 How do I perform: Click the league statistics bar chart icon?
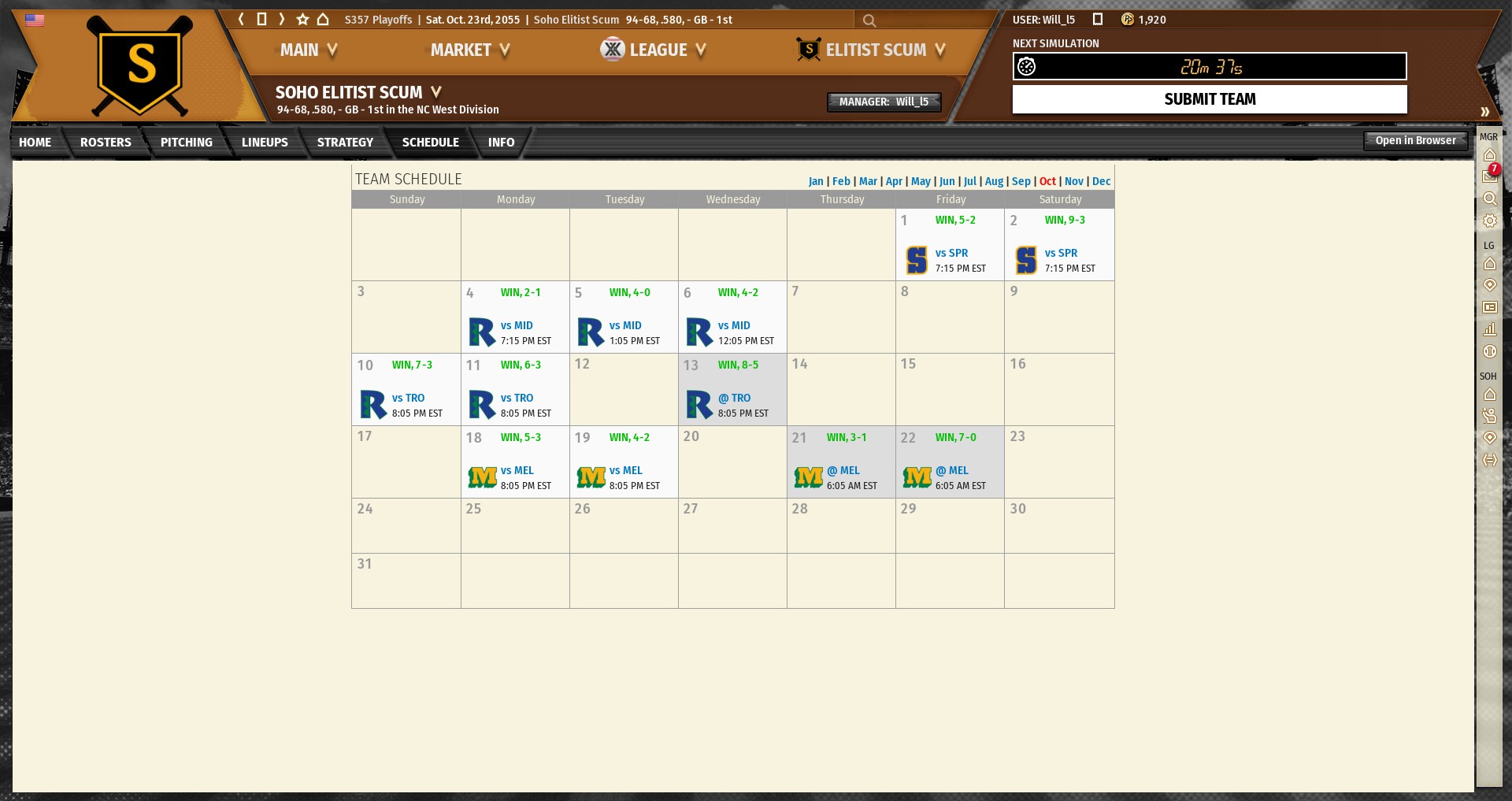(x=1489, y=329)
